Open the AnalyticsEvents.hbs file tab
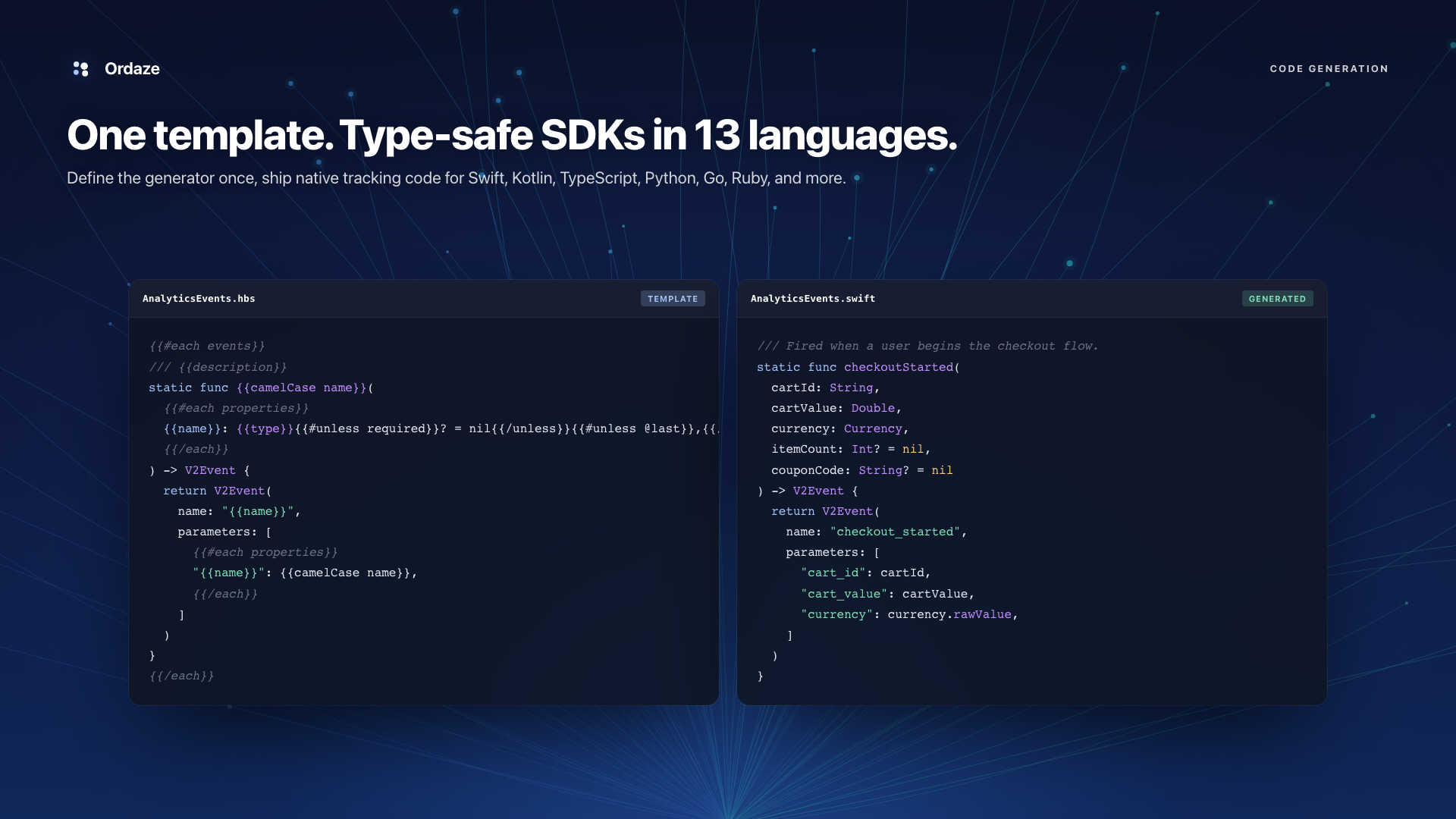Image resolution: width=1456 pixels, height=819 pixels. (199, 299)
